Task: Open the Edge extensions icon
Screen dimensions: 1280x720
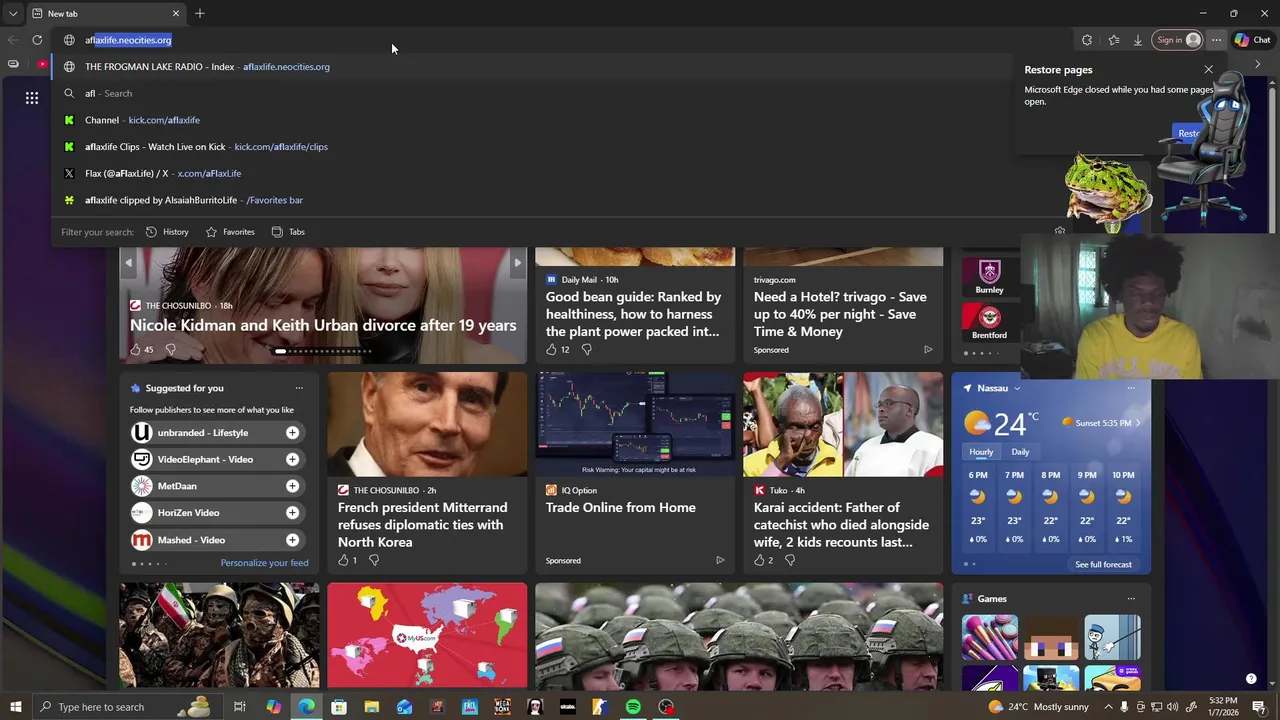Action: click(x=1087, y=40)
